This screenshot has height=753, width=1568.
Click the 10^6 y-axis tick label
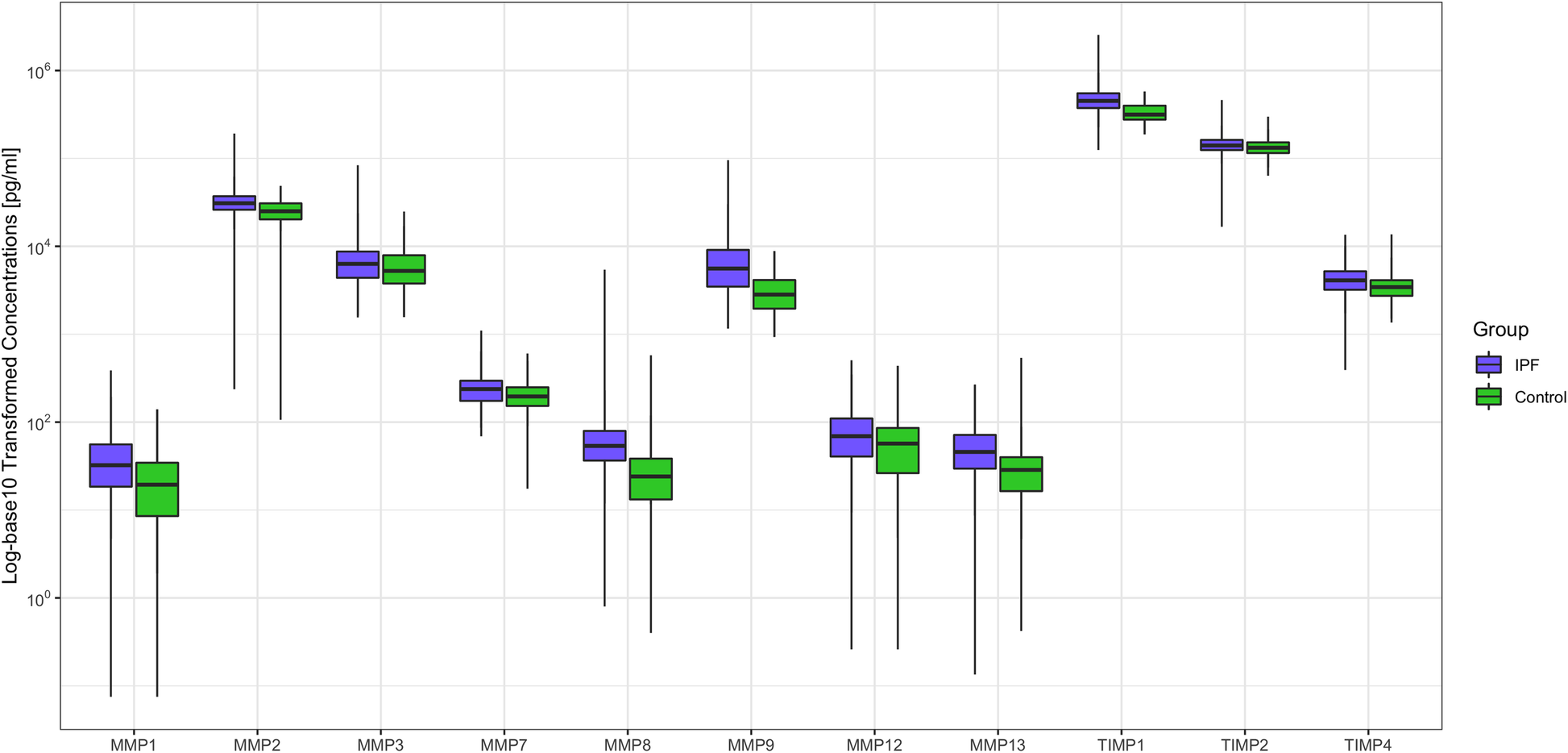click(x=38, y=70)
